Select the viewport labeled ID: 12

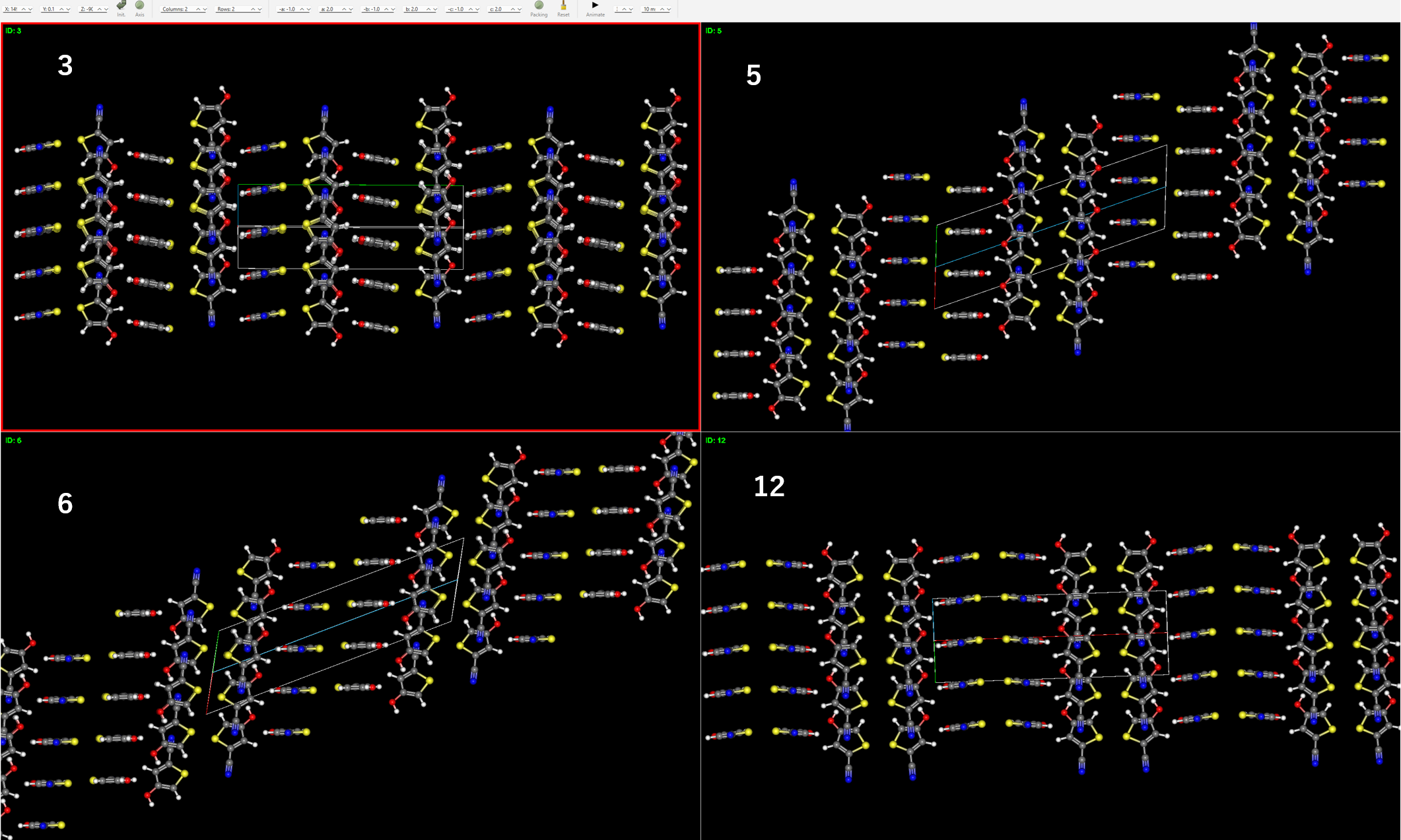[x=1050, y=633]
